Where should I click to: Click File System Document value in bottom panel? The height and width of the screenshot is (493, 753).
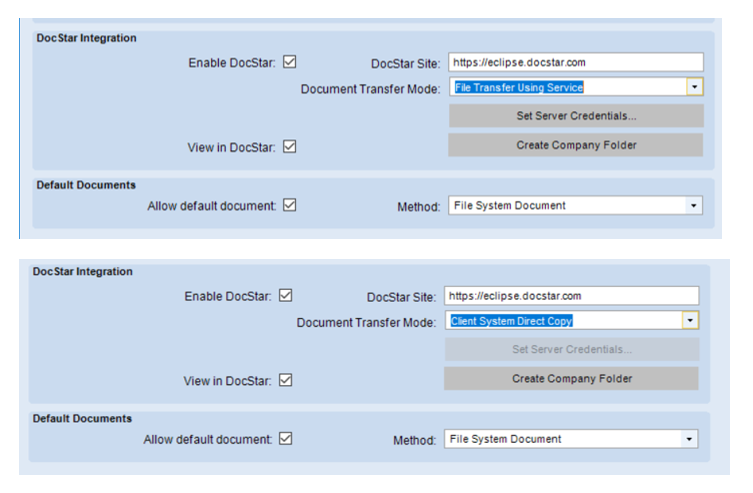pyautogui.click(x=505, y=439)
